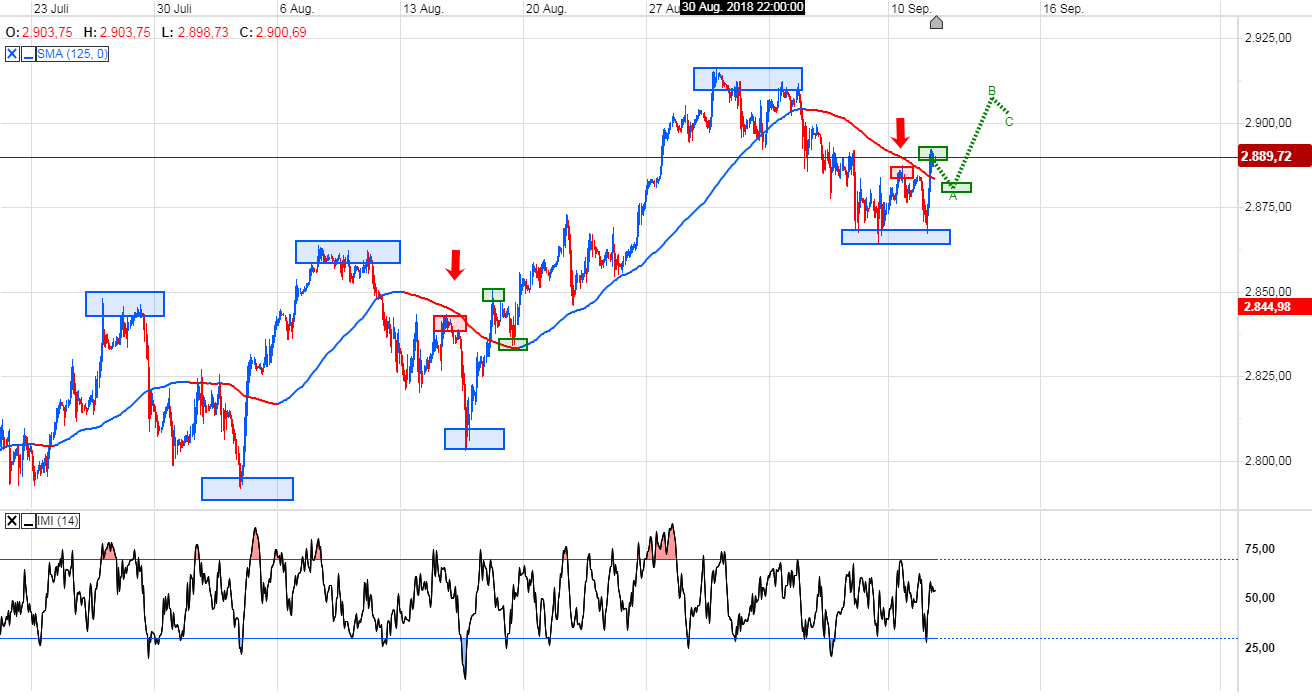The width and height of the screenshot is (1312, 697).
Task: Select the blue consolidation rectangle near 6 Aug.
Action: point(347,251)
